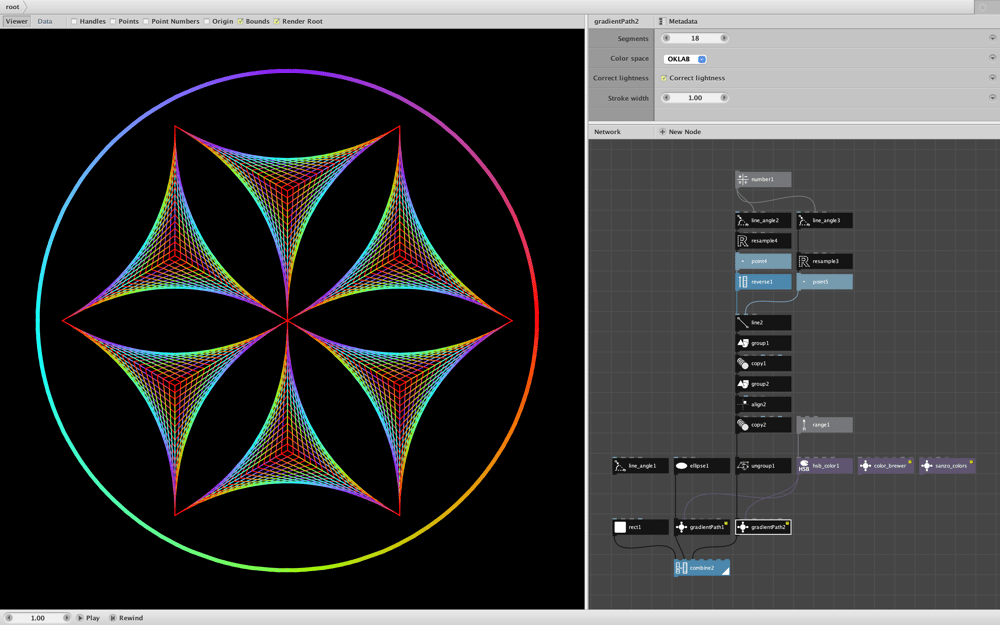Click New Node button
1000x625 pixels.
coord(680,131)
